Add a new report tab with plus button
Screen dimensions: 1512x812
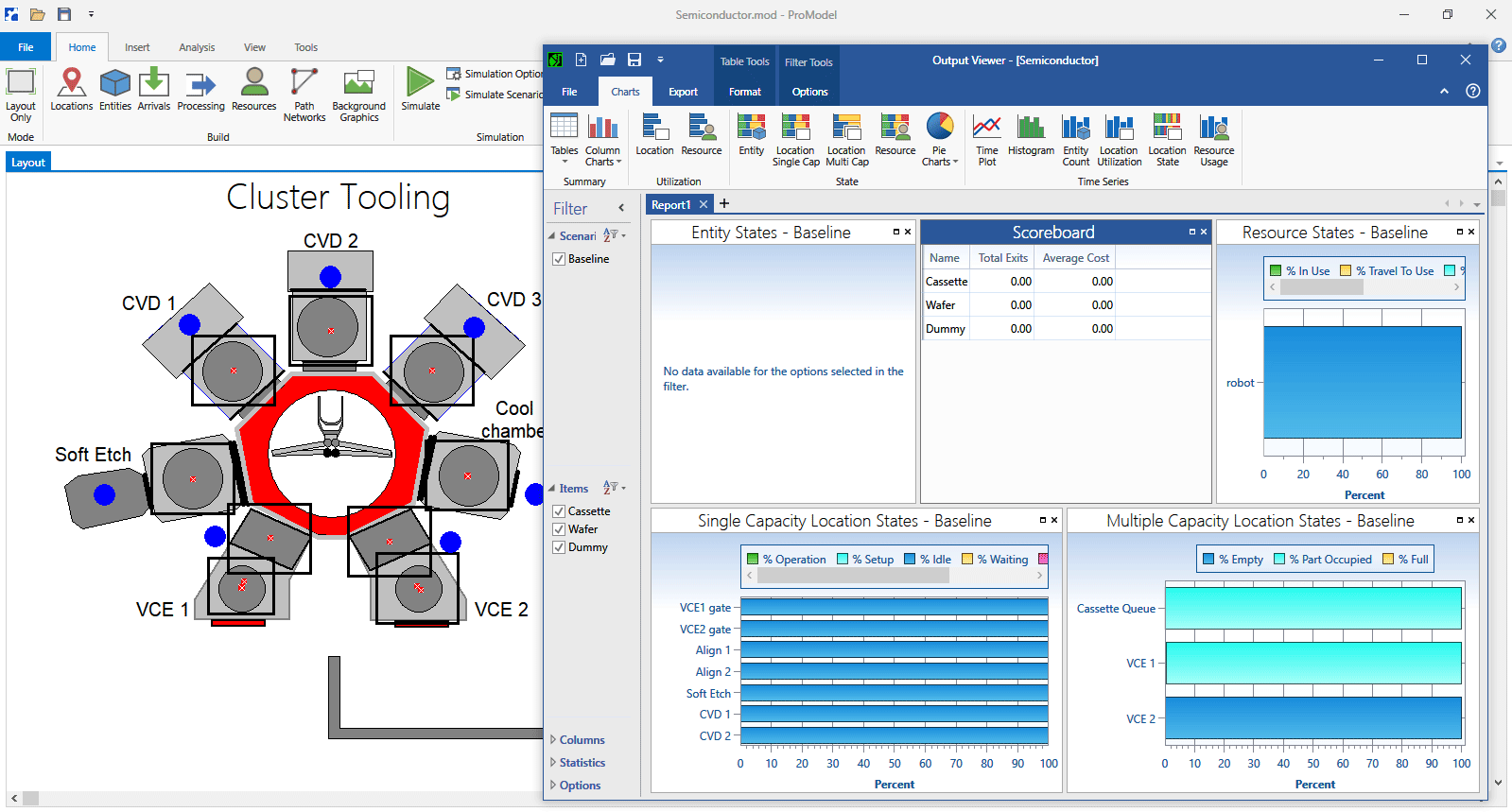pyautogui.click(x=724, y=204)
